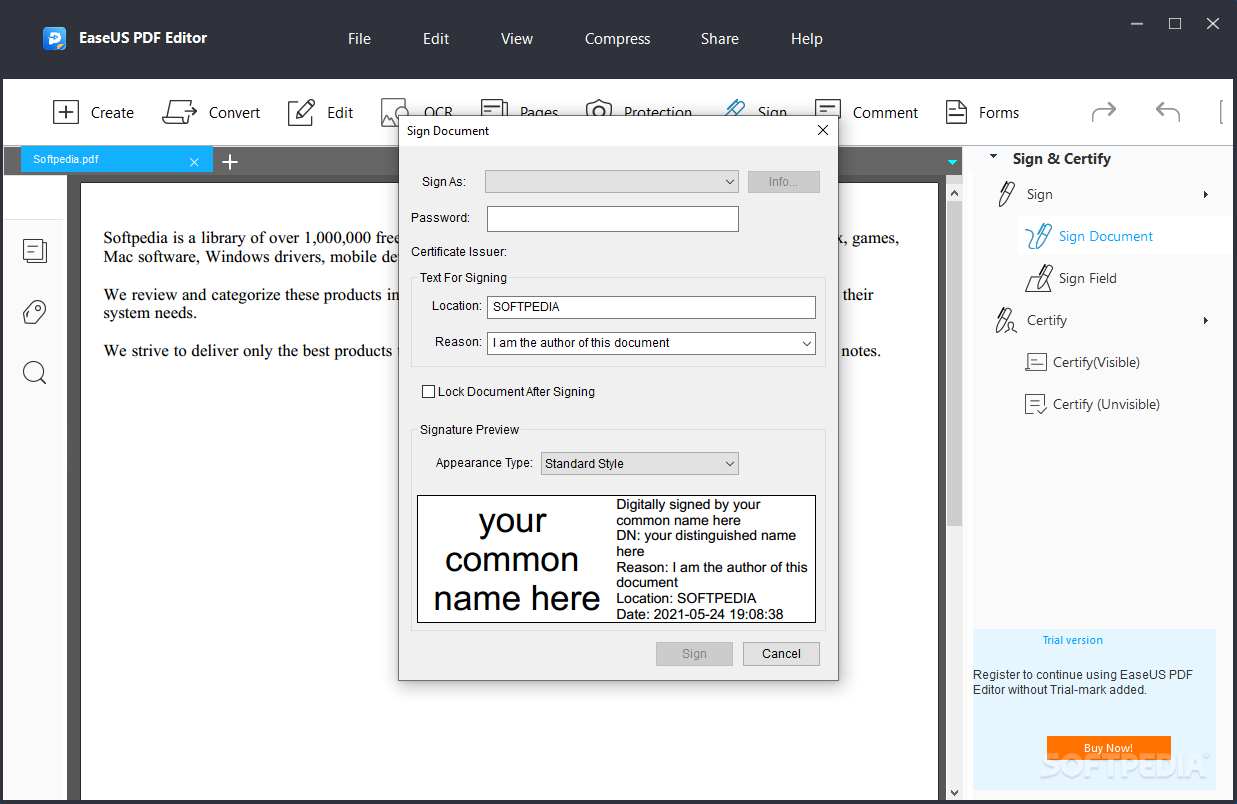The width and height of the screenshot is (1237, 804).
Task: Enable Lock Document After Signing
Action: [428, 392]
